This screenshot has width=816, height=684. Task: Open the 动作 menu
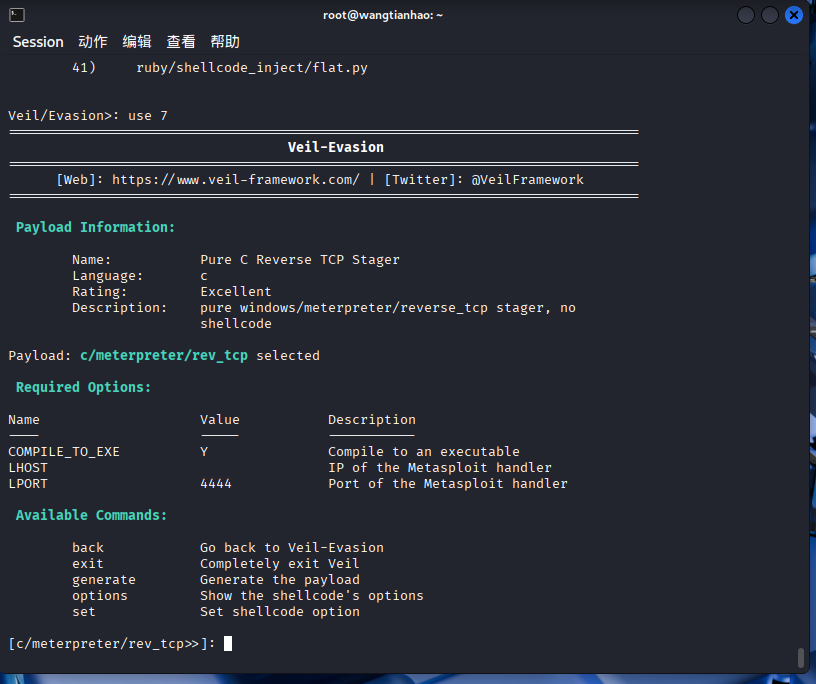93,42
